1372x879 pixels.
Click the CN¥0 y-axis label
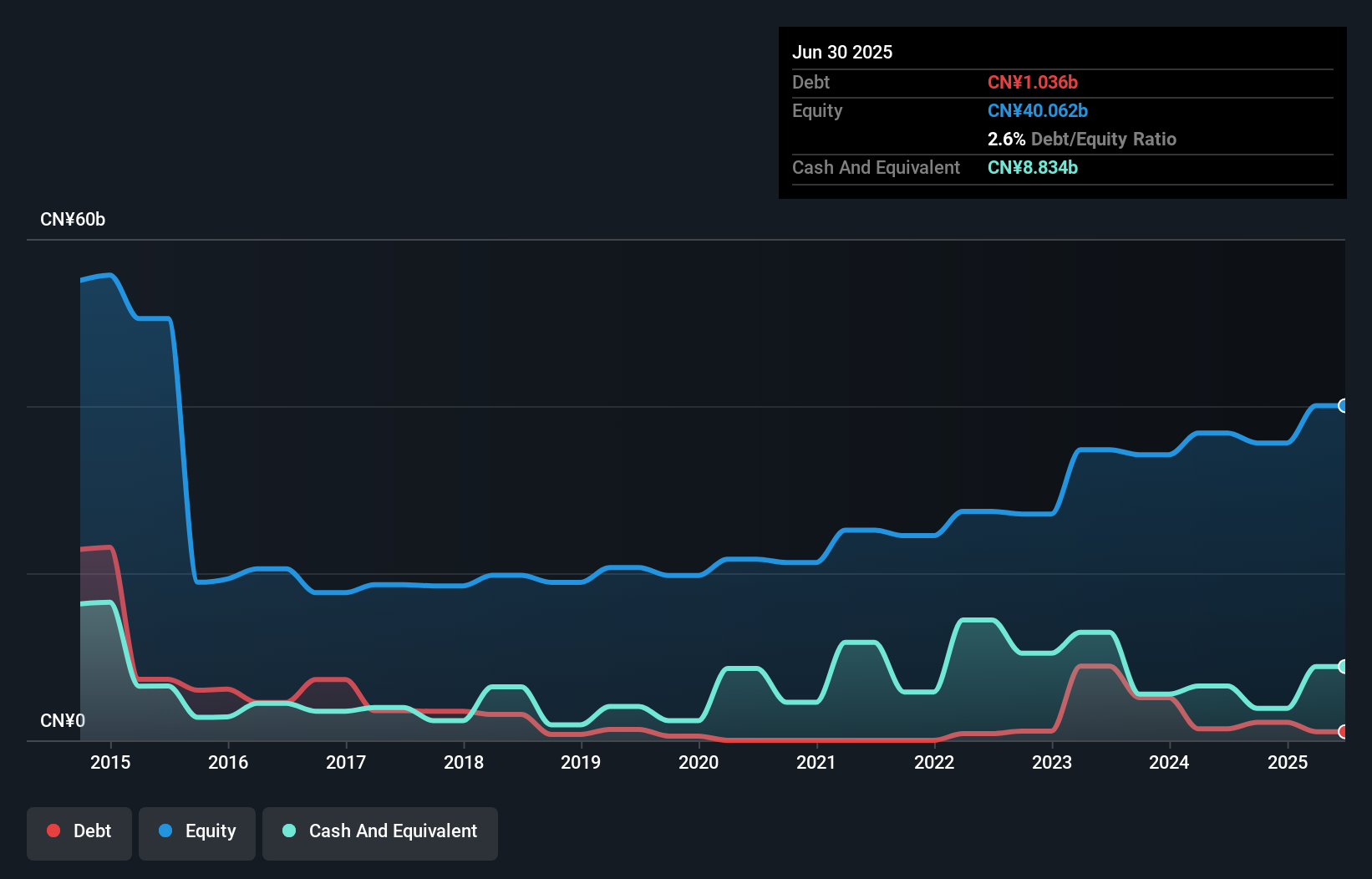[63, 720]
